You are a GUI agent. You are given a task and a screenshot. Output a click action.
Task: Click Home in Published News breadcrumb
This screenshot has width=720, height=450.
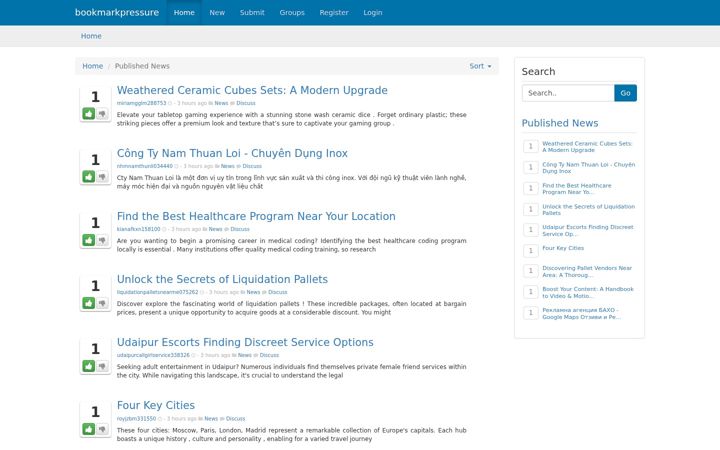(x=92, y=66)
